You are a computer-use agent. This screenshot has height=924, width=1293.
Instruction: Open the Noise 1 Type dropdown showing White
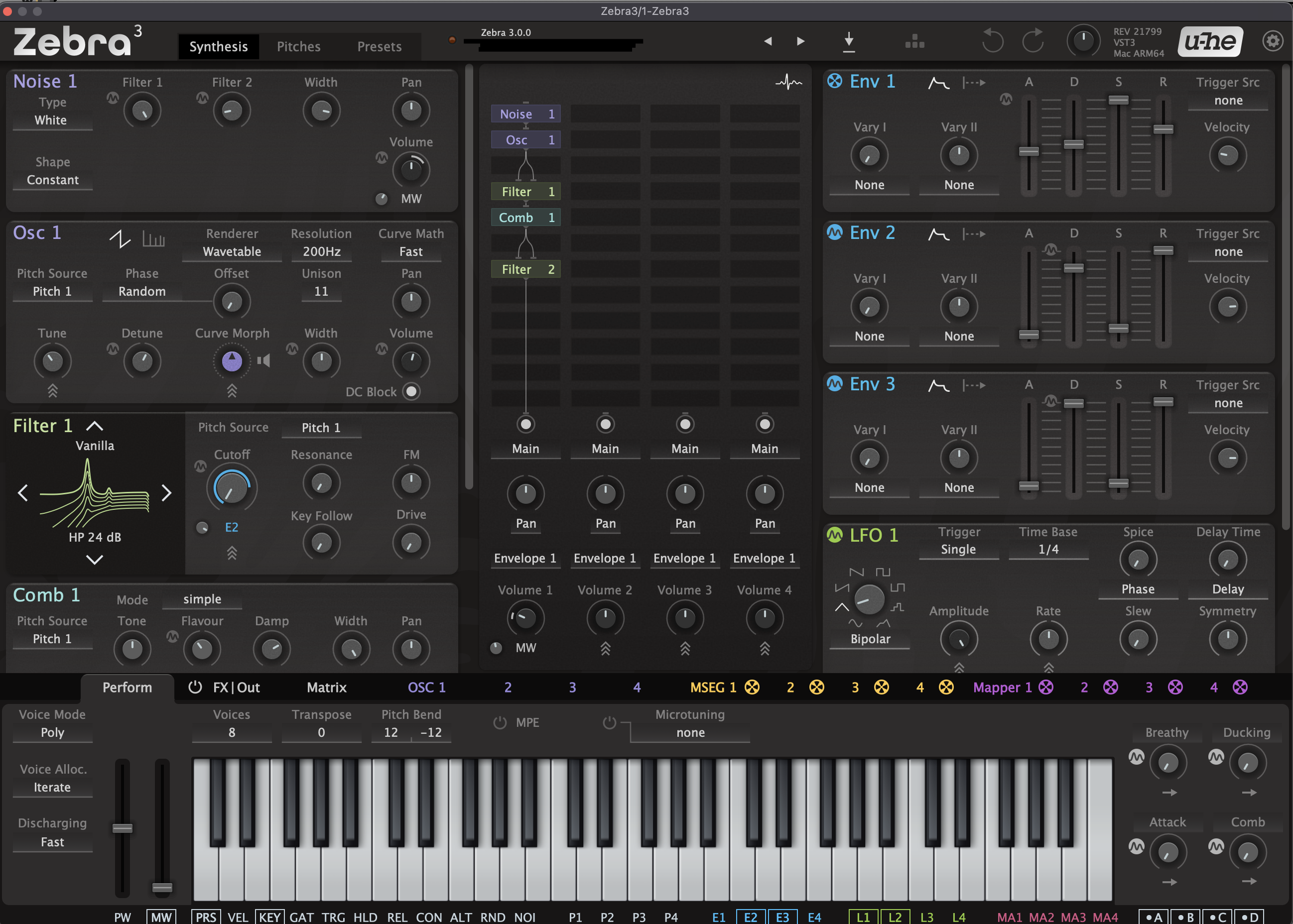point(52,120)
